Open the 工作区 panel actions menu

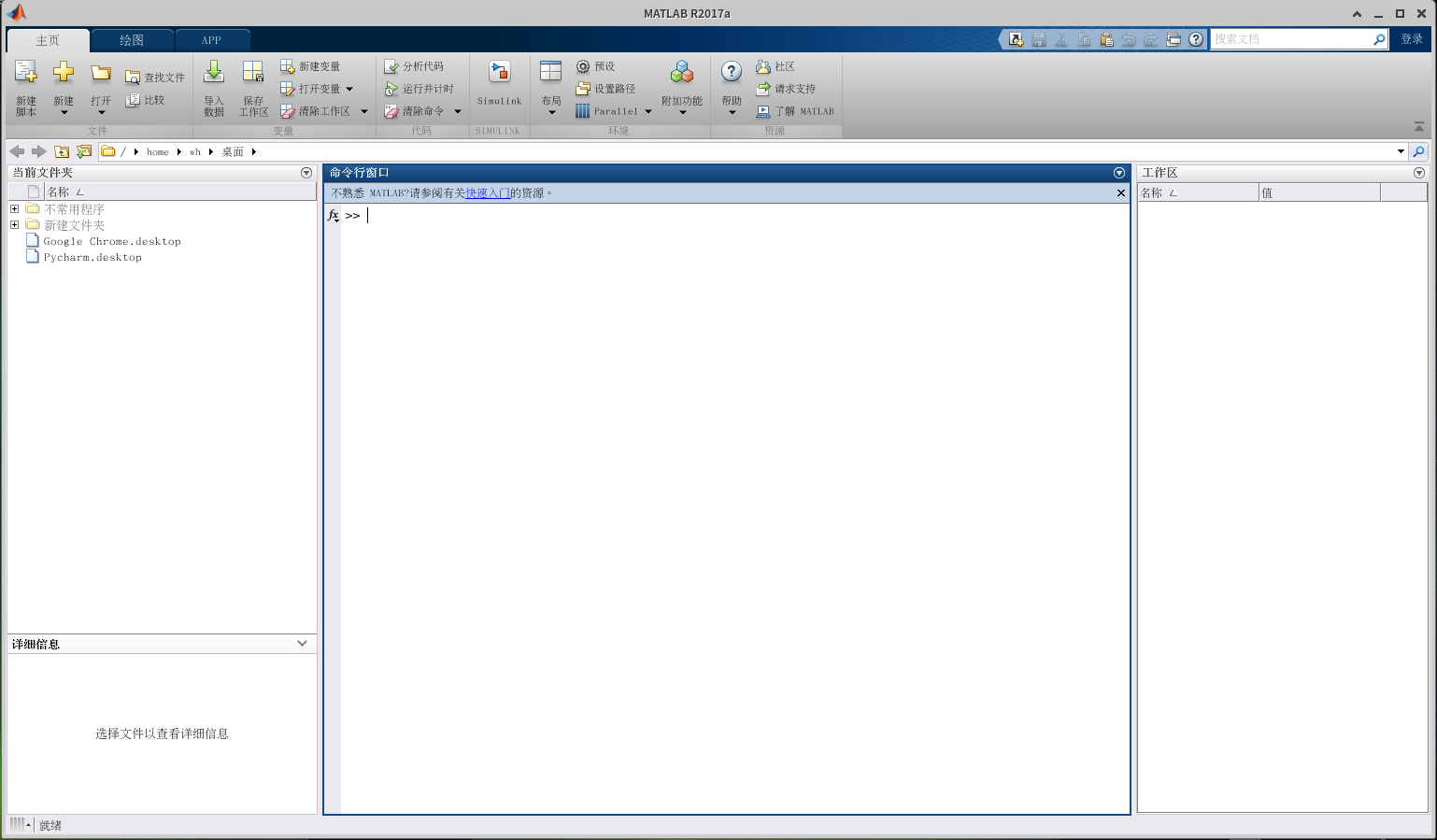coord(1419,173)
